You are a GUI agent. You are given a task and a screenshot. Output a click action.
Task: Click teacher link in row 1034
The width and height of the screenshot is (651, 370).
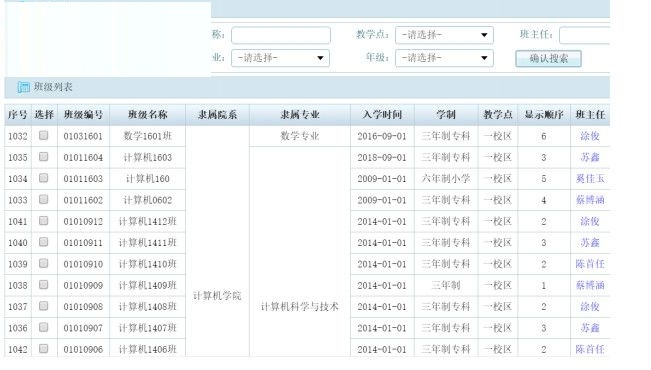590,179
